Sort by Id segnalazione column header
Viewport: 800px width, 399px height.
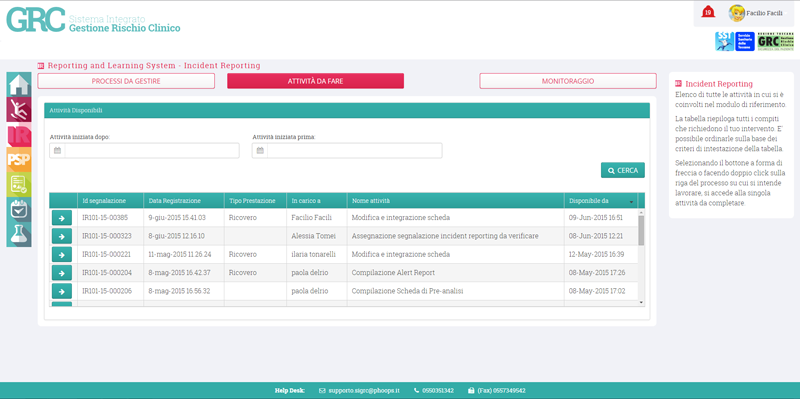(110, 201)
